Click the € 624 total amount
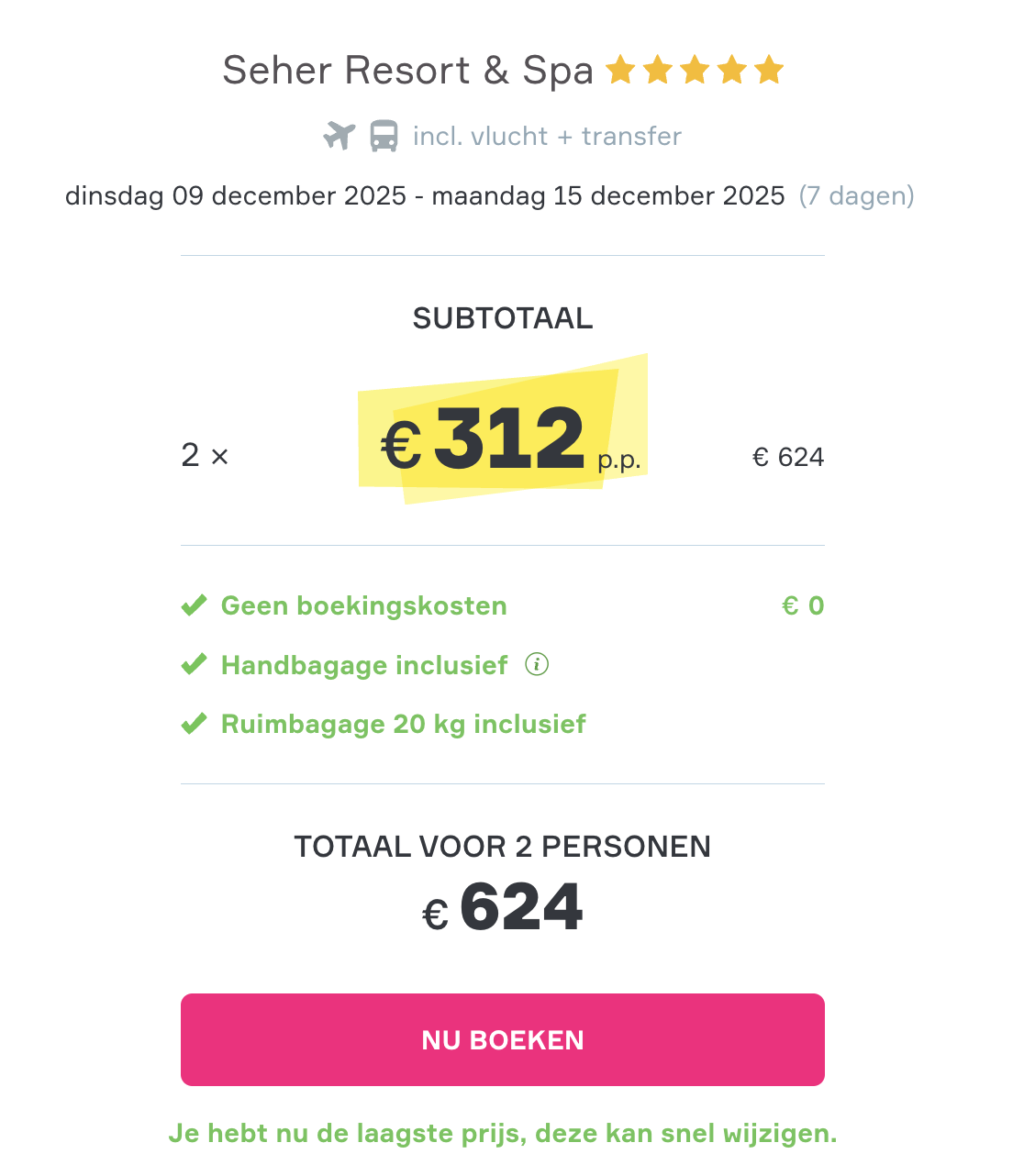The height and width of the screenshot is (1176, 1024). 503,908
